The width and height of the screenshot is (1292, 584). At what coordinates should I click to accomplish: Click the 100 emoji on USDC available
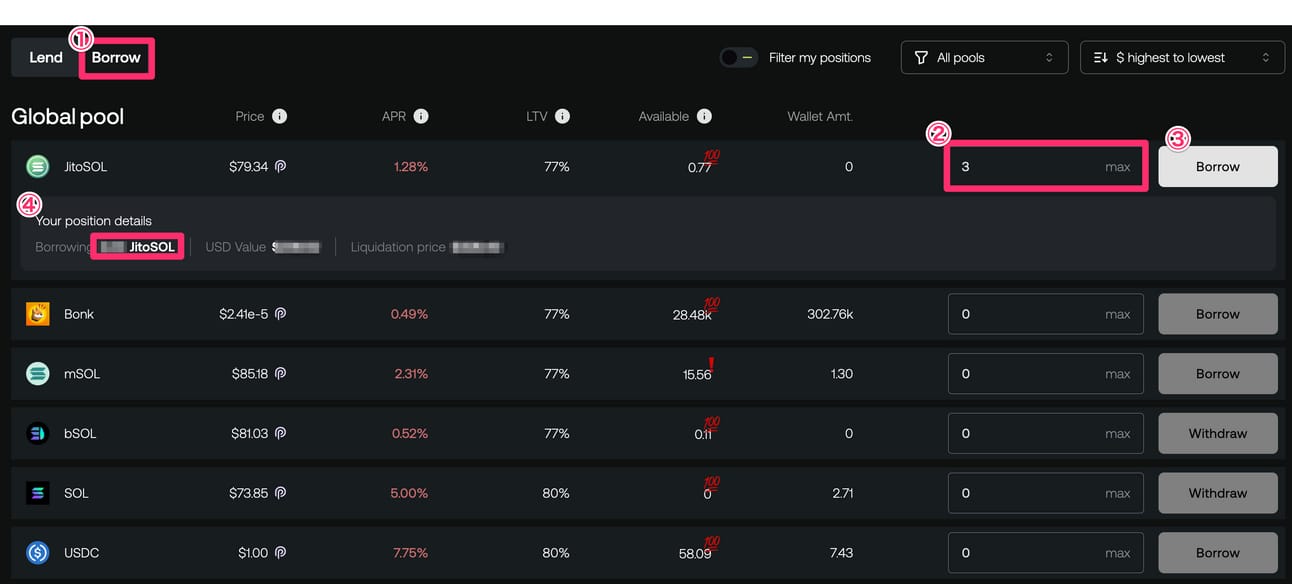tap(712, 542)
